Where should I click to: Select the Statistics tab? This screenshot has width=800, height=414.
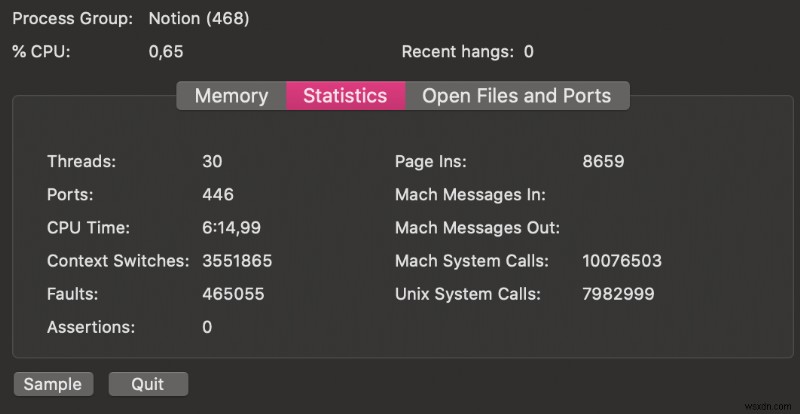(345, 96)
